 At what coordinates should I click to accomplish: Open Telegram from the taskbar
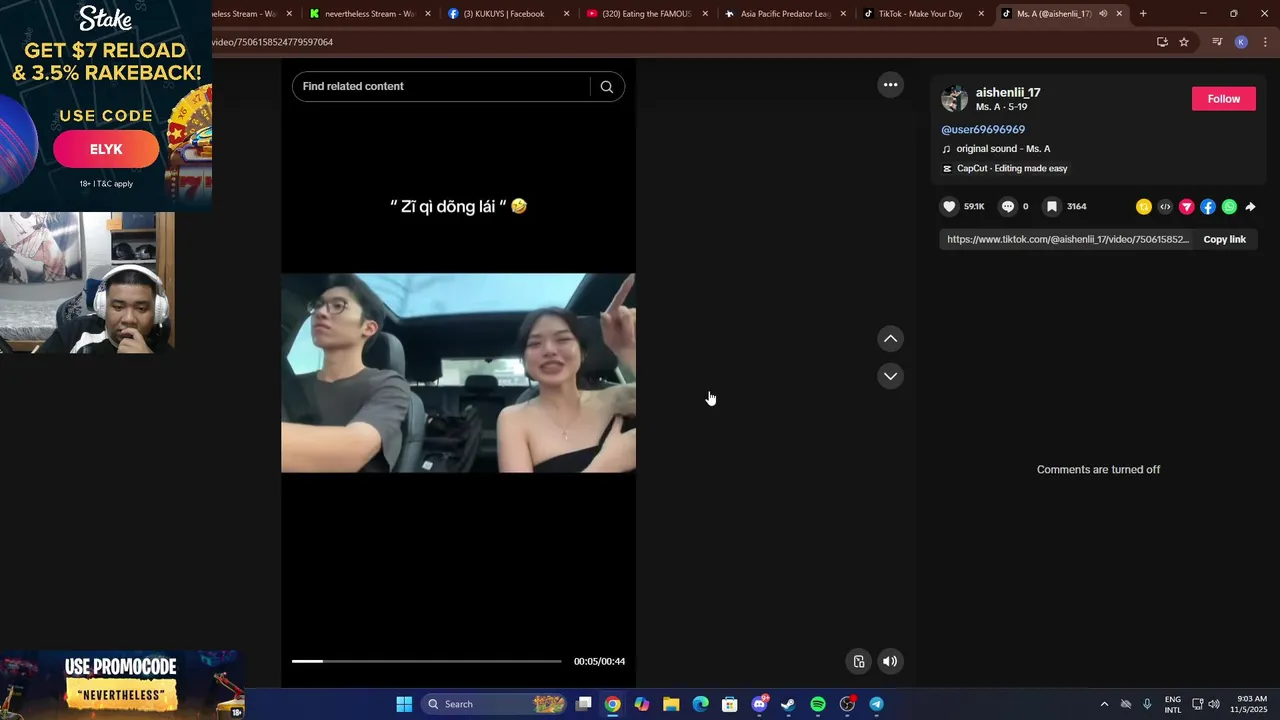(x=876, y=704)
